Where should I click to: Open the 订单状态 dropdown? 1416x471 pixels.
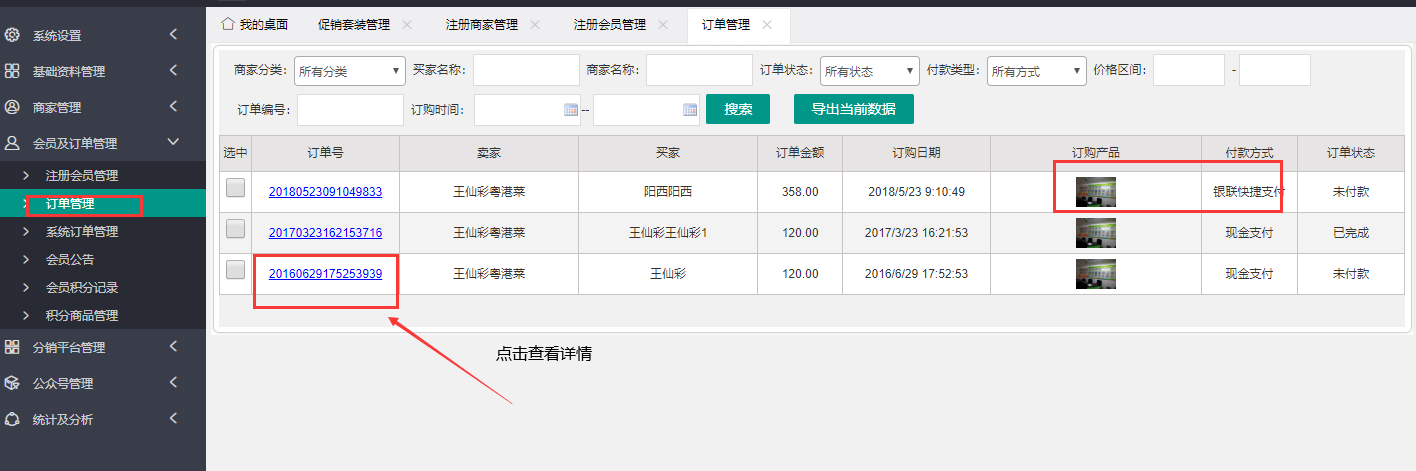coord(869,71)
